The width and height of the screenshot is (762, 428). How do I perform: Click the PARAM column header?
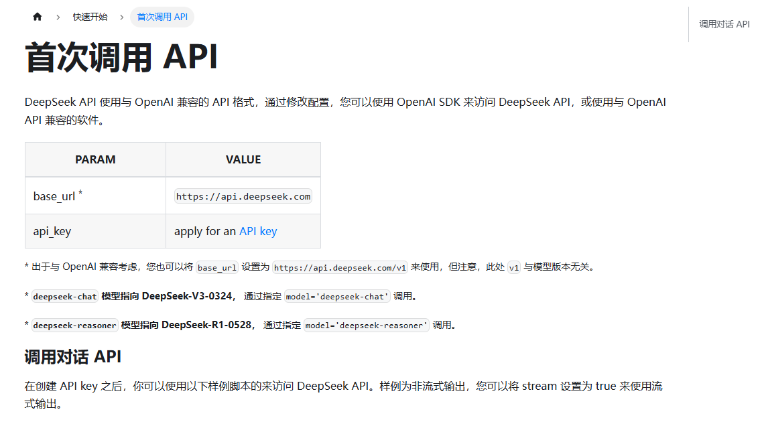click(x=95, y=159)
